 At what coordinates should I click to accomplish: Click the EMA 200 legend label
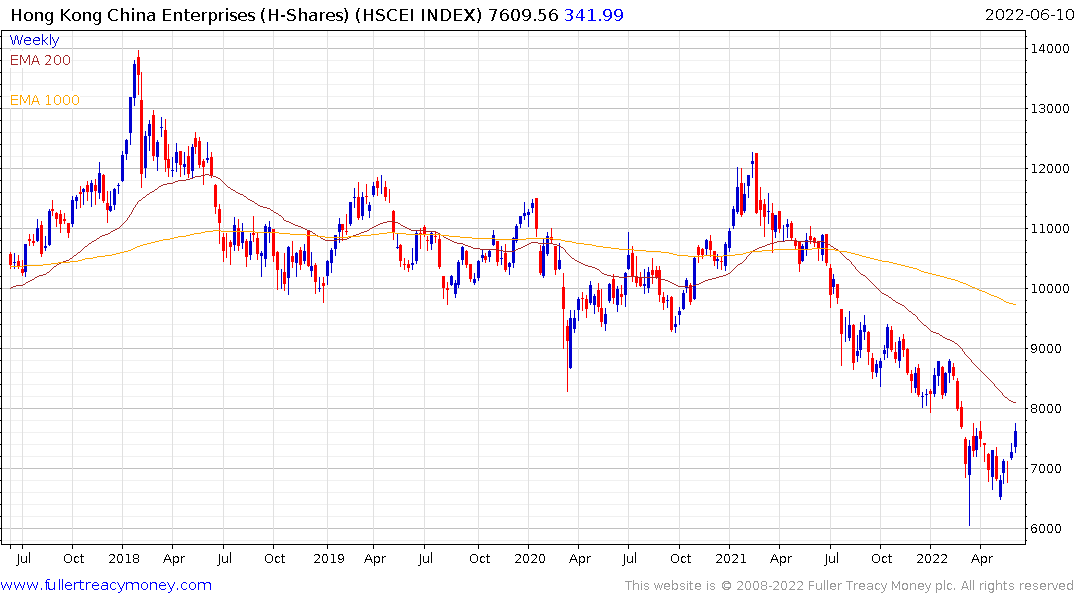40,60
